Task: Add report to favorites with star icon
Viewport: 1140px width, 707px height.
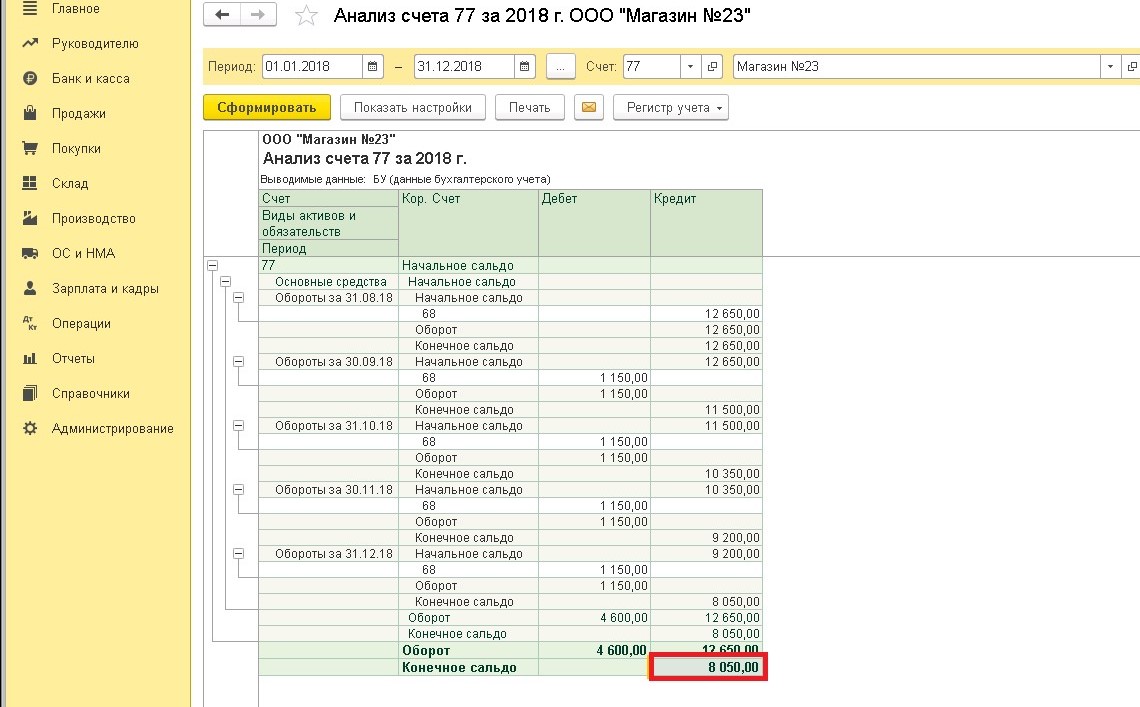Action: [x=306, y=15]
